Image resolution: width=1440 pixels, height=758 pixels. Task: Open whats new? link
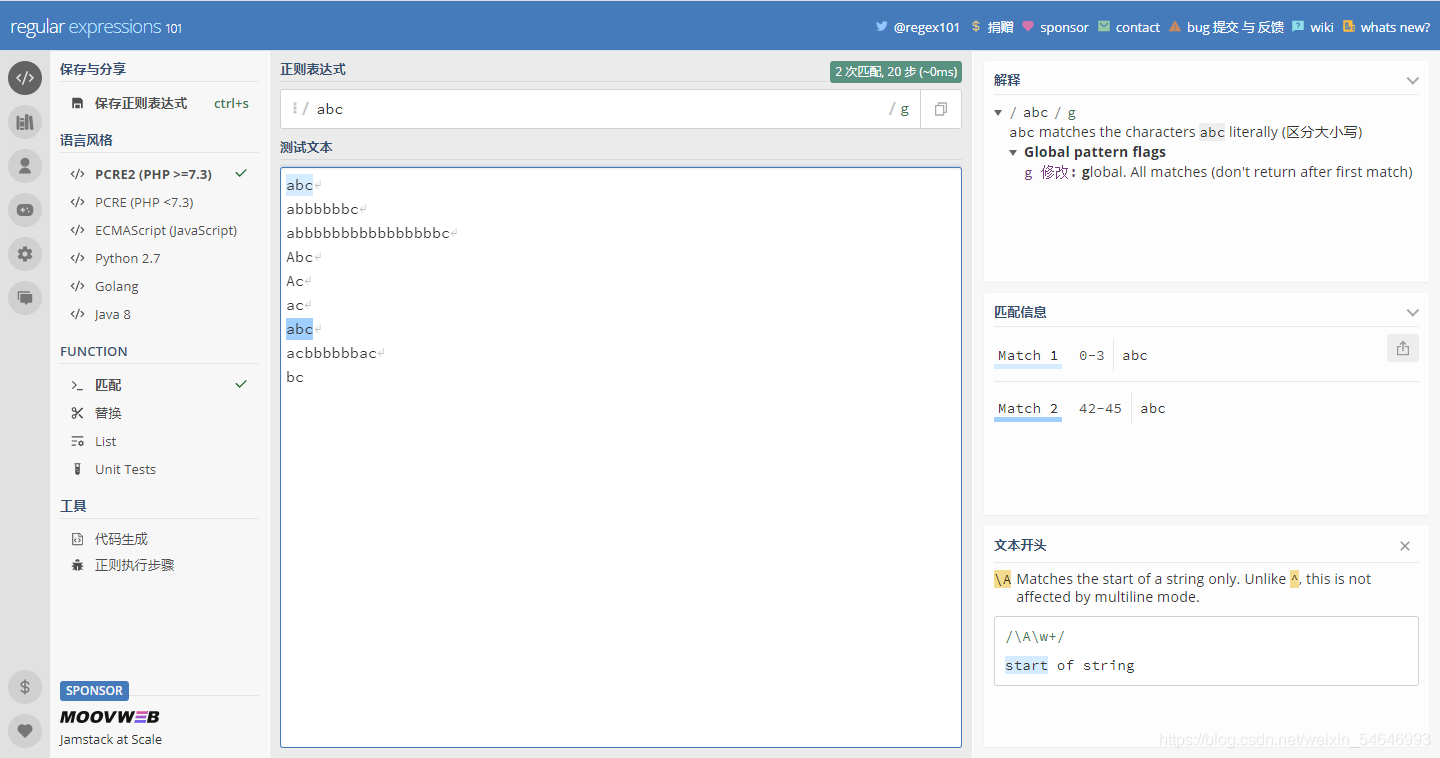tap(1395, 27)
